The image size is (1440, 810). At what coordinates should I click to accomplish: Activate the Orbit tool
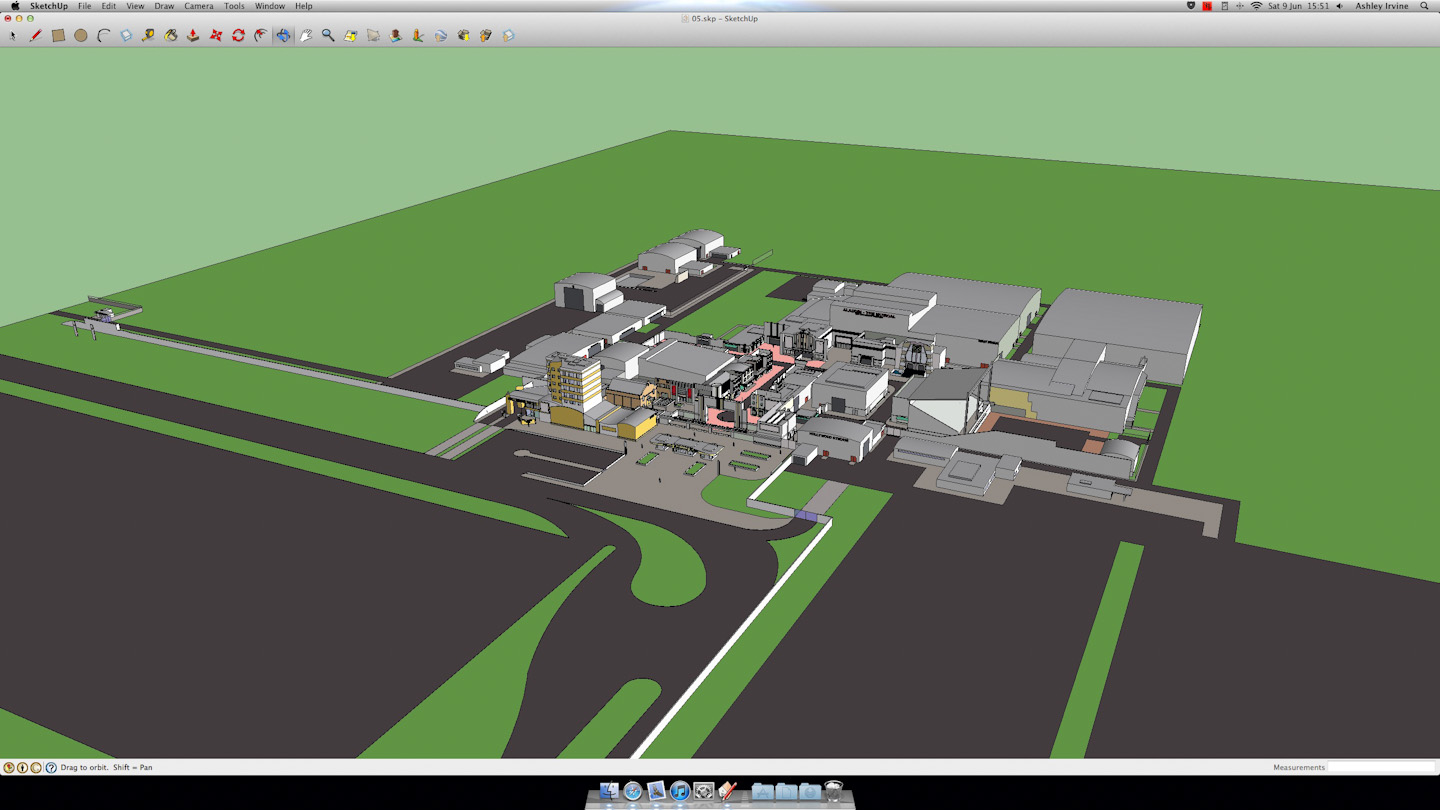click(x=284, y=35)
